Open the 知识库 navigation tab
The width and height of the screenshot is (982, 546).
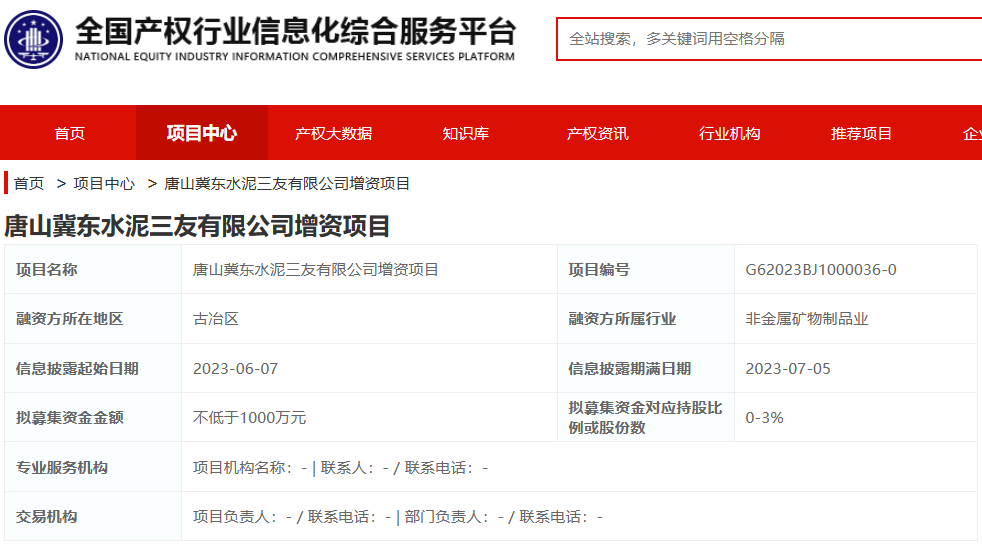(x=465, y=133)
